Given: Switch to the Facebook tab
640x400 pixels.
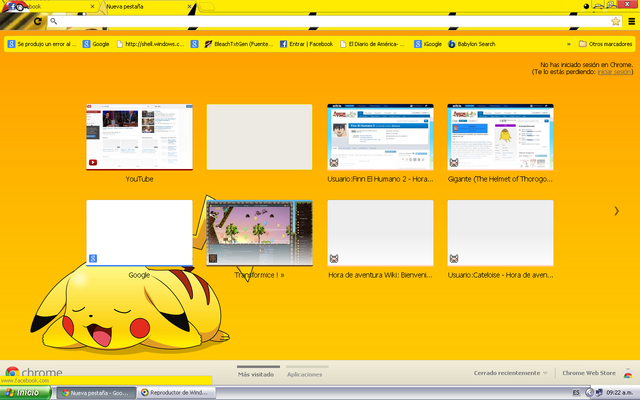Looking at the screenshot, I should point(49,7).
